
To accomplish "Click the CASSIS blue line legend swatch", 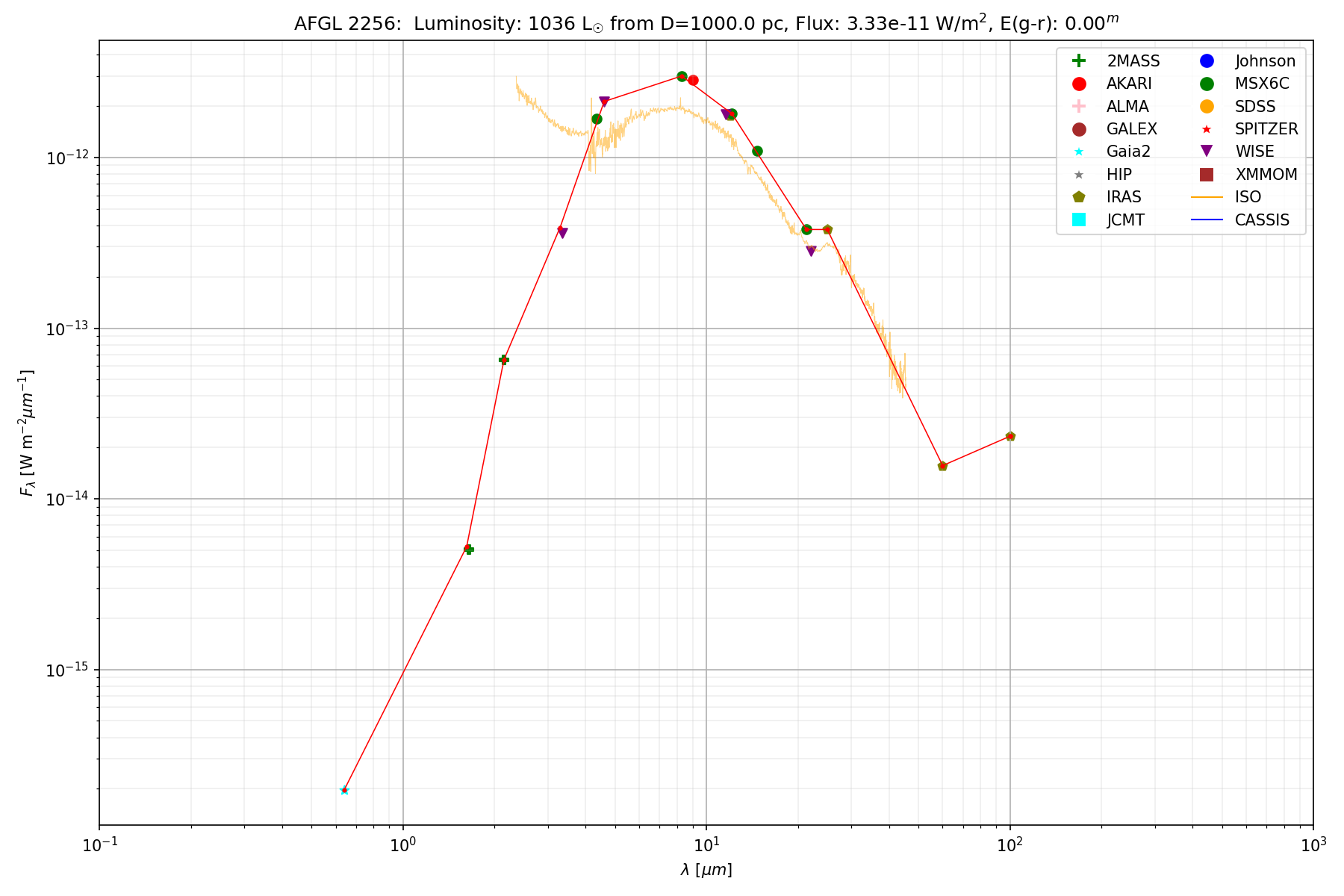I will point(1207,220).
